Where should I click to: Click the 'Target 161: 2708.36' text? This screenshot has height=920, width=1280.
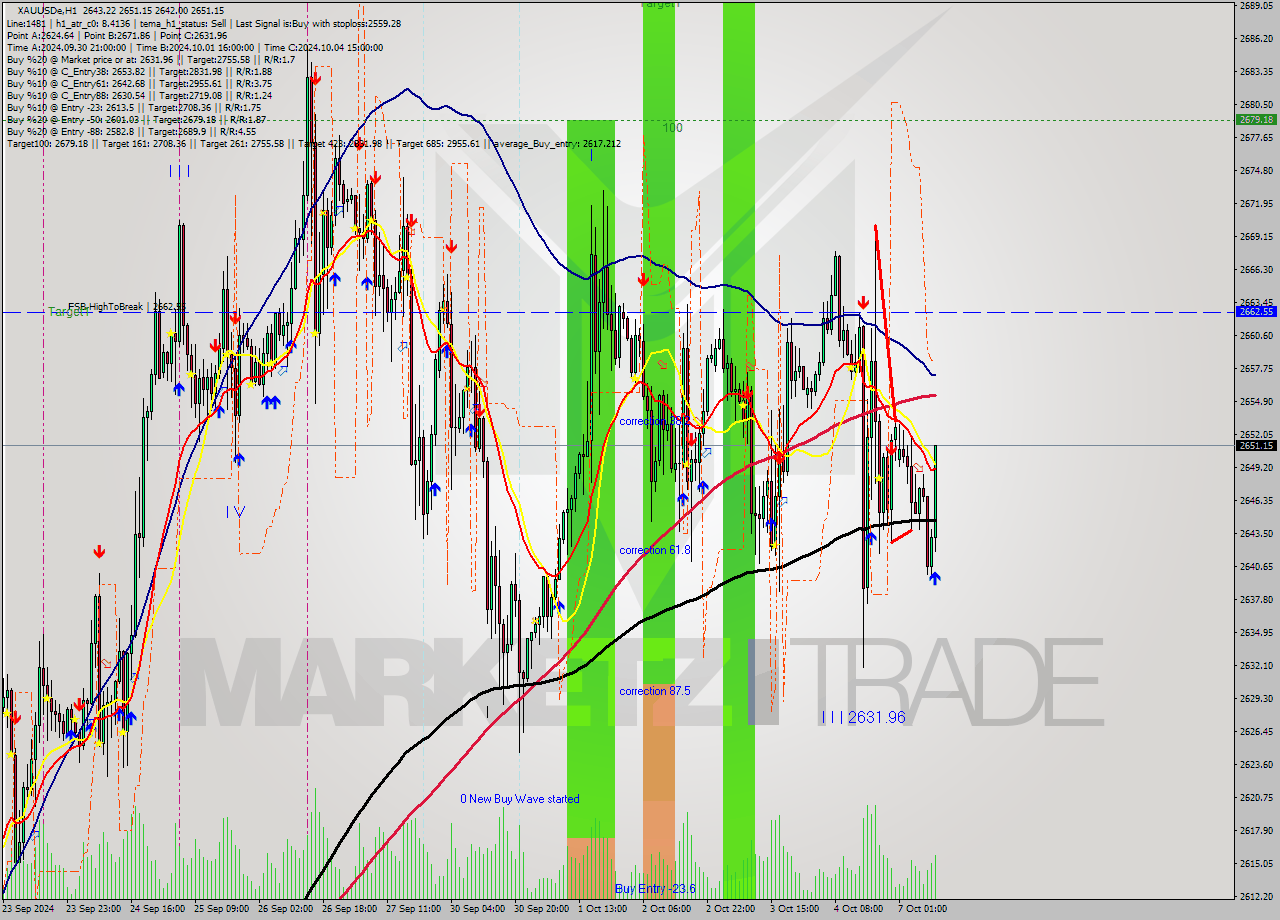click(142, 144)
